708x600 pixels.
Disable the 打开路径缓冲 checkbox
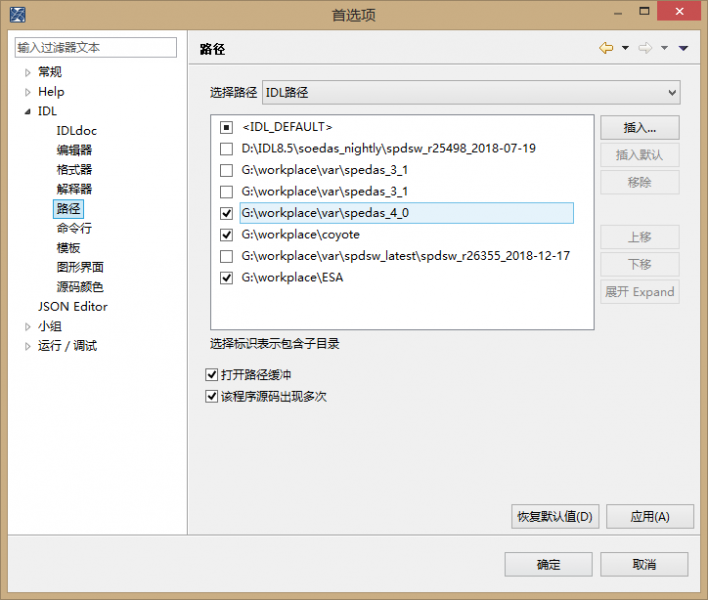click(211, 375)
